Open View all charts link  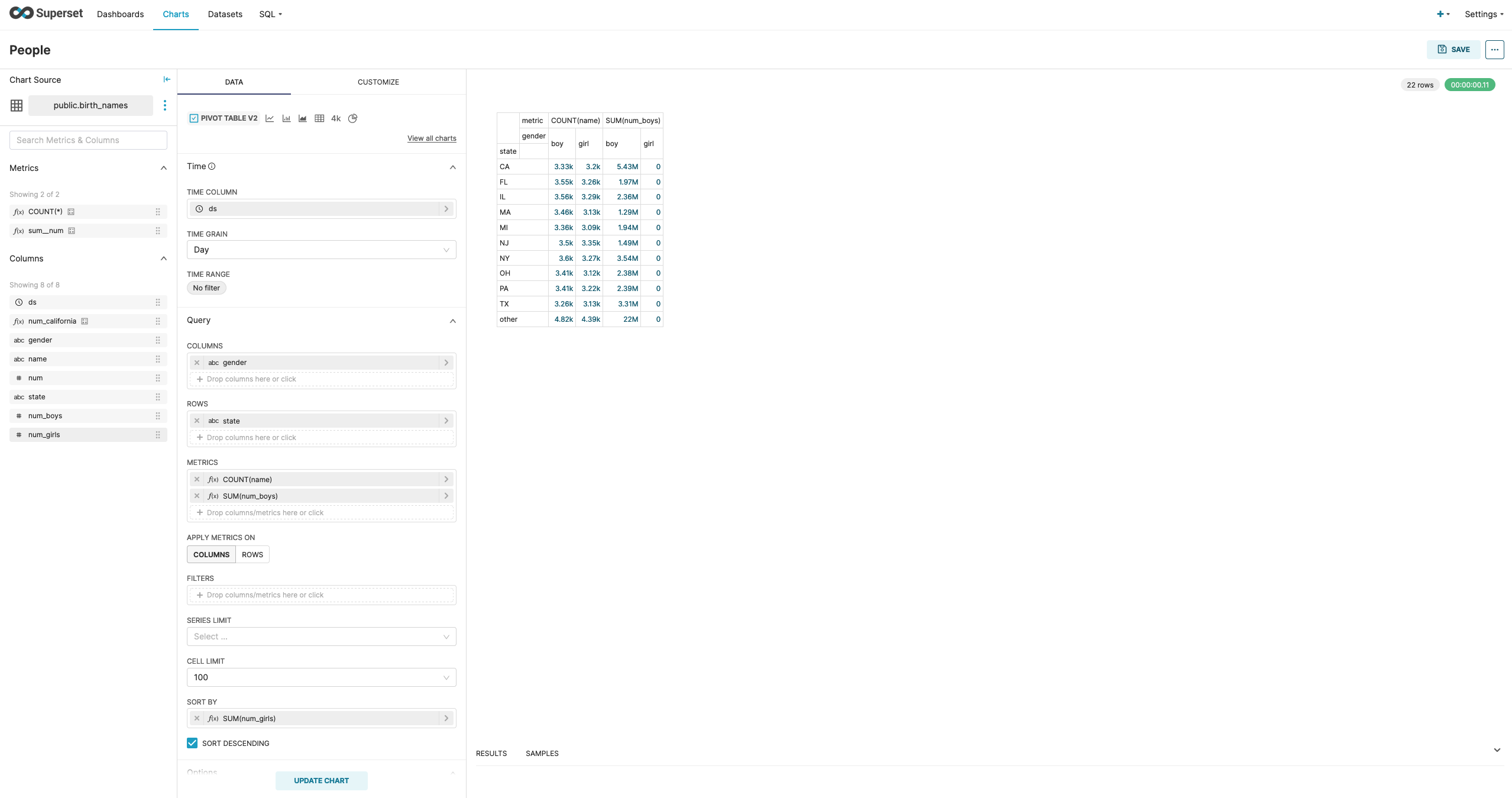pyautogui.click(x=432, y=138)
